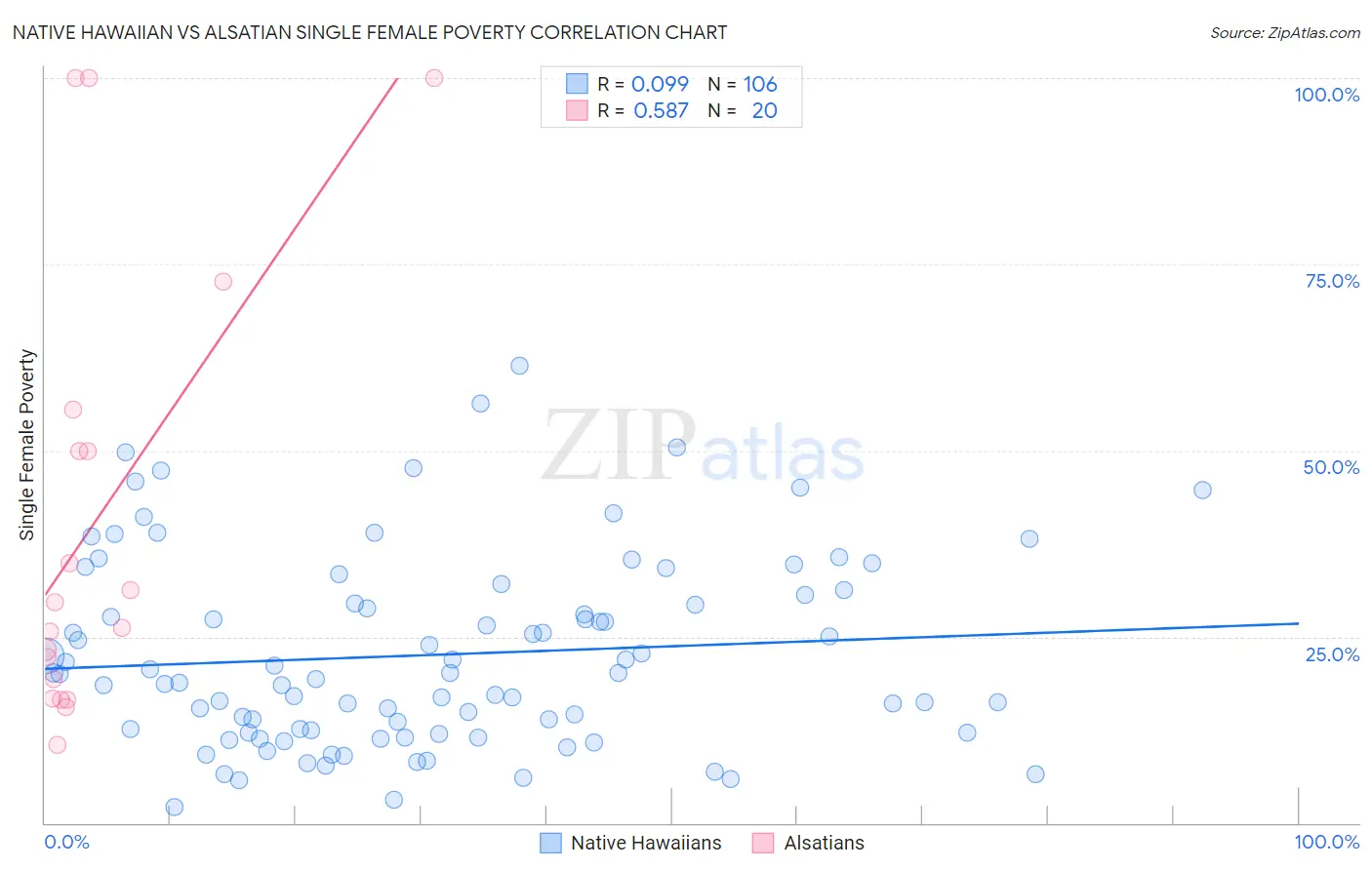Click the 75.0% y-axis tick label
Image resolution: width=1372 pixels, height=870 pixels.
(1332, 281)
